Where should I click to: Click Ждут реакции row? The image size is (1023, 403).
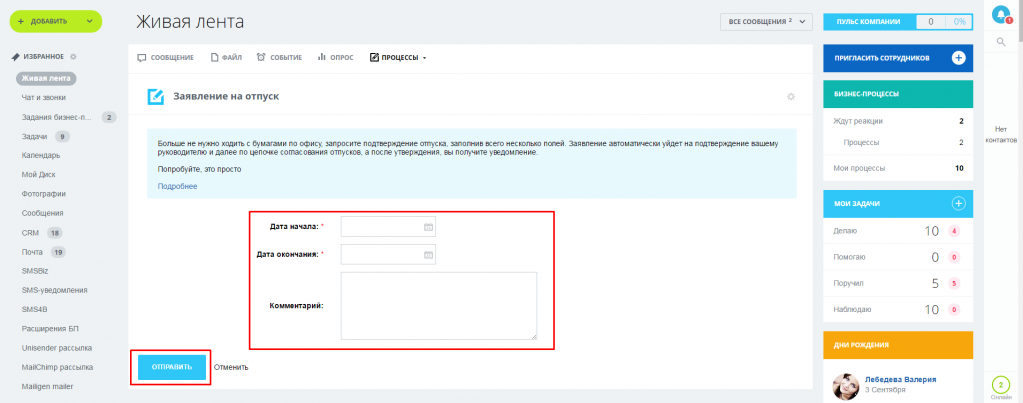[898, 121]
